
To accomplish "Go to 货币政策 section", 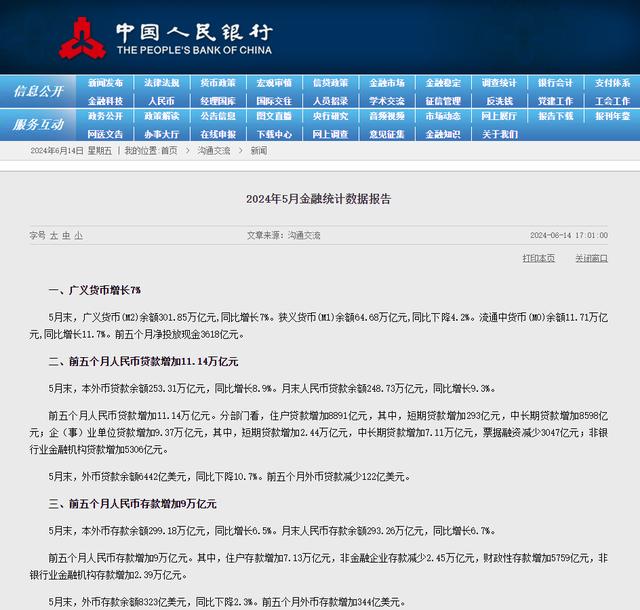I will click(x=218, y=83).
